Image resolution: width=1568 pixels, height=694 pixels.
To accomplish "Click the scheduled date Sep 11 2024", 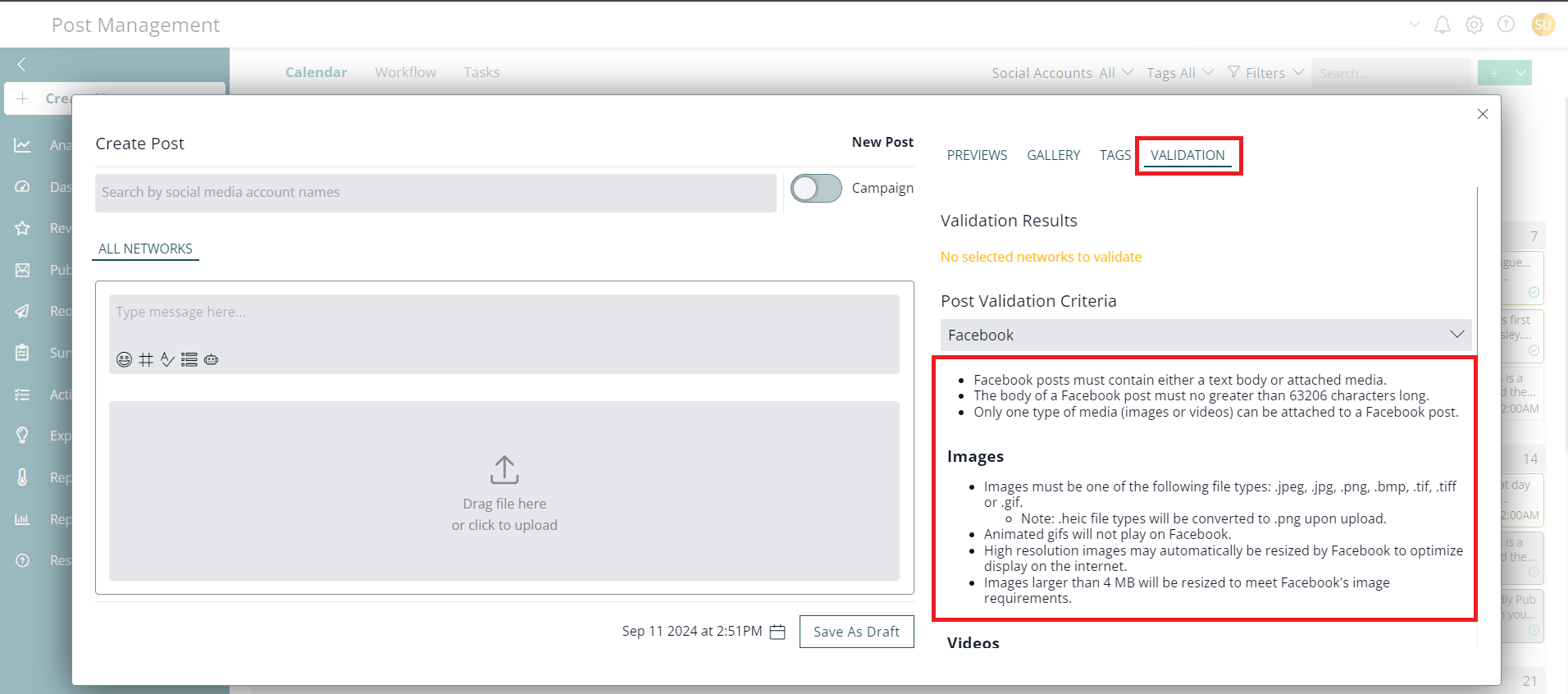I will 692,631.
